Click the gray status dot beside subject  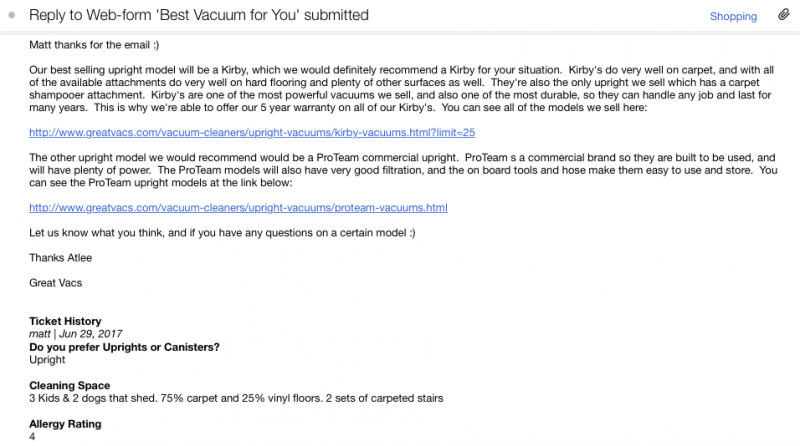pos(11,16)
